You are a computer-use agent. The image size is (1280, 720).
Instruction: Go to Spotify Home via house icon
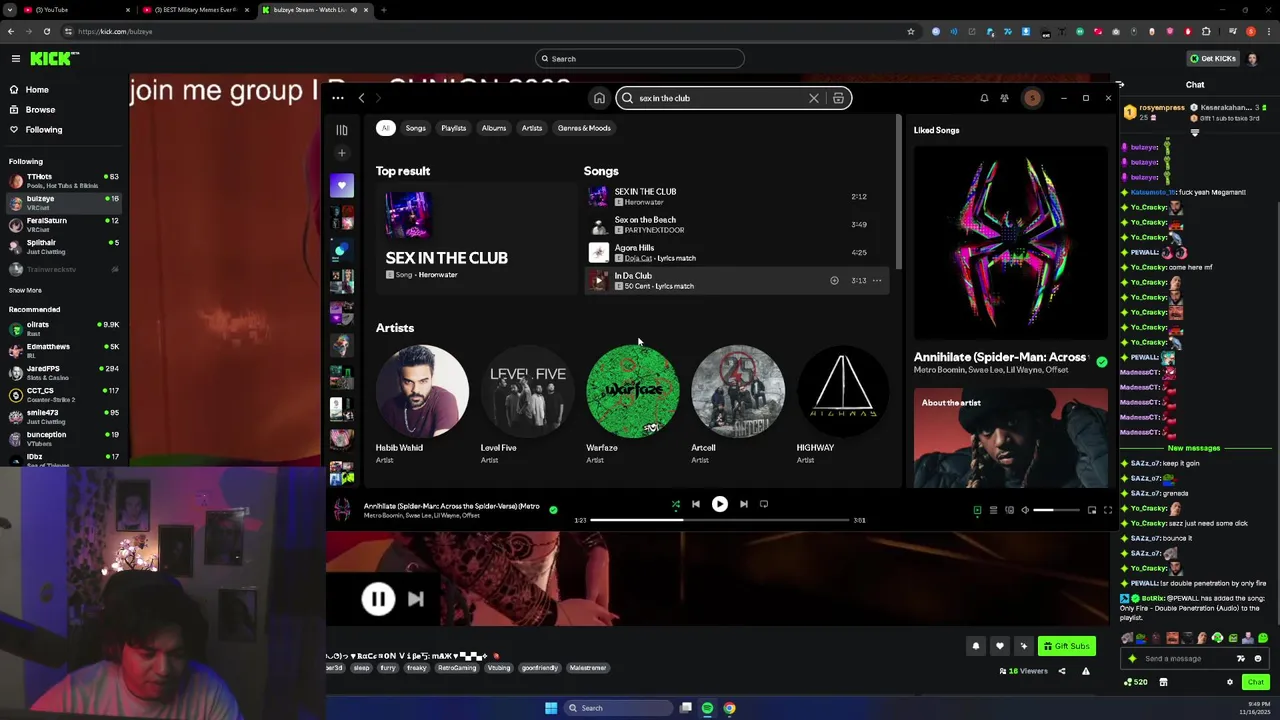tap(599, 98)
